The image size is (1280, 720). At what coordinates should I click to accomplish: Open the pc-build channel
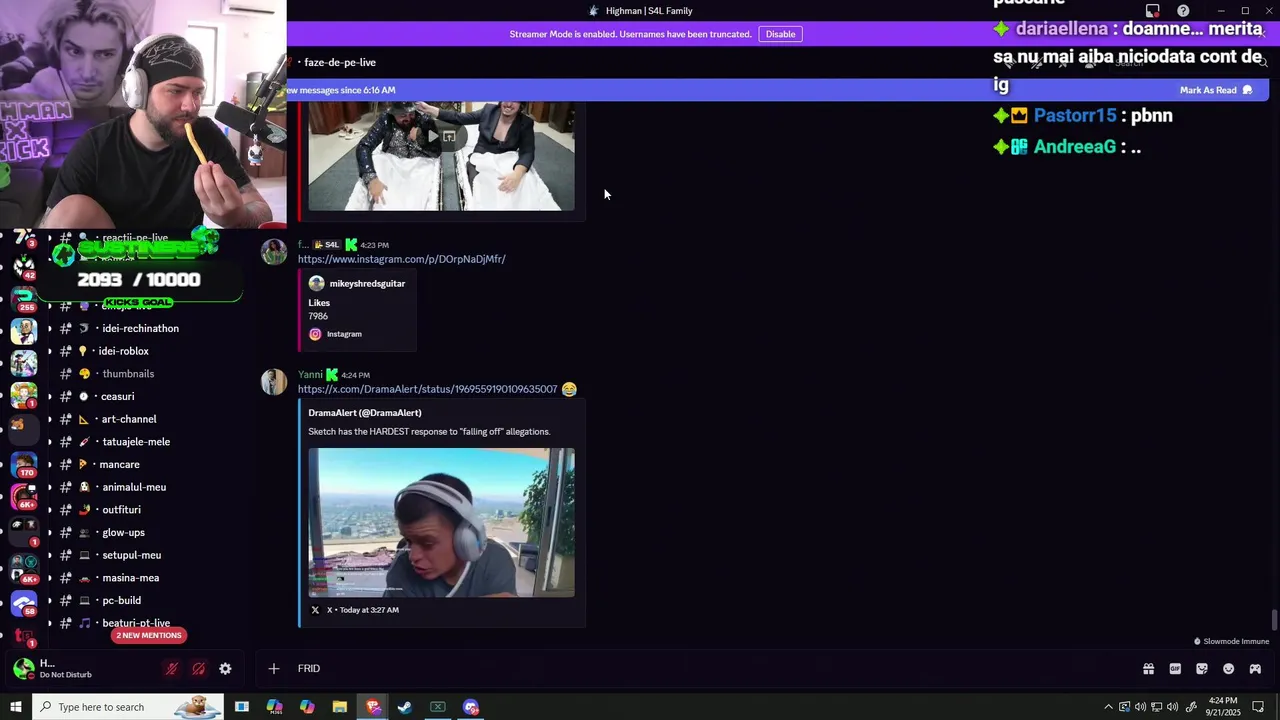121,601
